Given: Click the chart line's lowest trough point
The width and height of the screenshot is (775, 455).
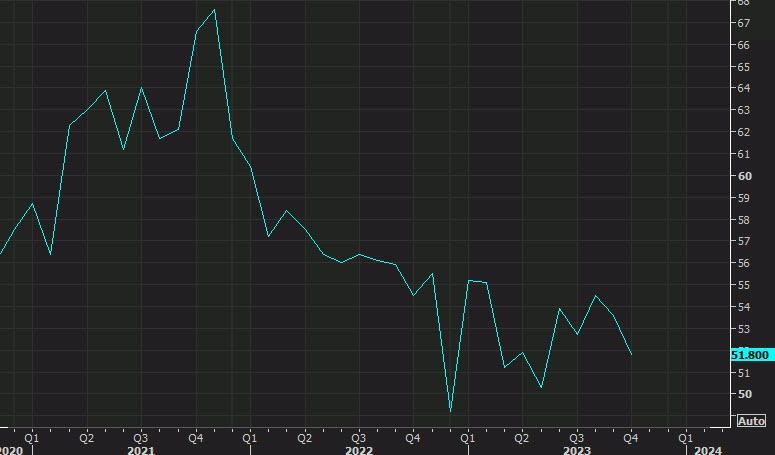Looking at the screenshot, I should click(x=450, y=411).
